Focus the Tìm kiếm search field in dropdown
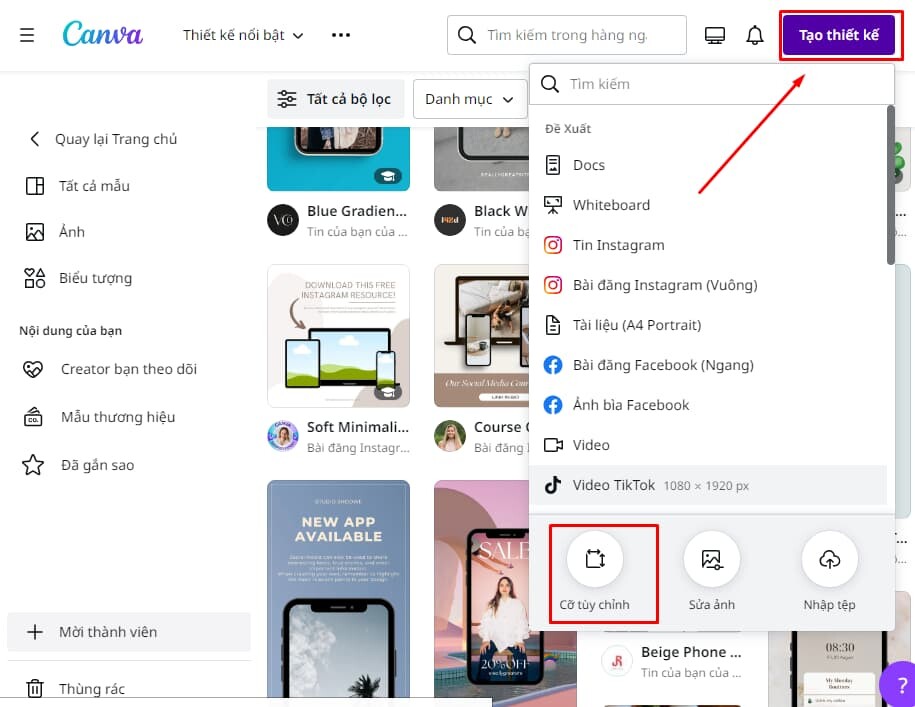 711,84
